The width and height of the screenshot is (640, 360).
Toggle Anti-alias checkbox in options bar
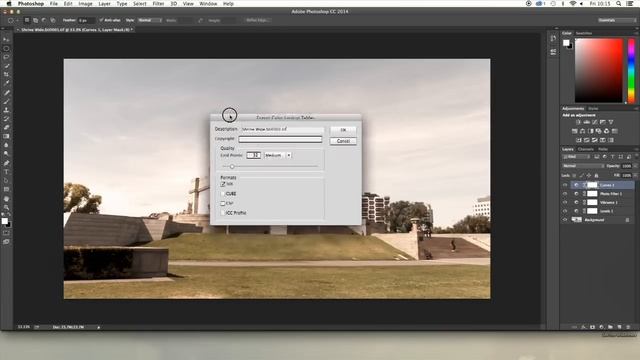pyautogui.click(x=101, y=20)
